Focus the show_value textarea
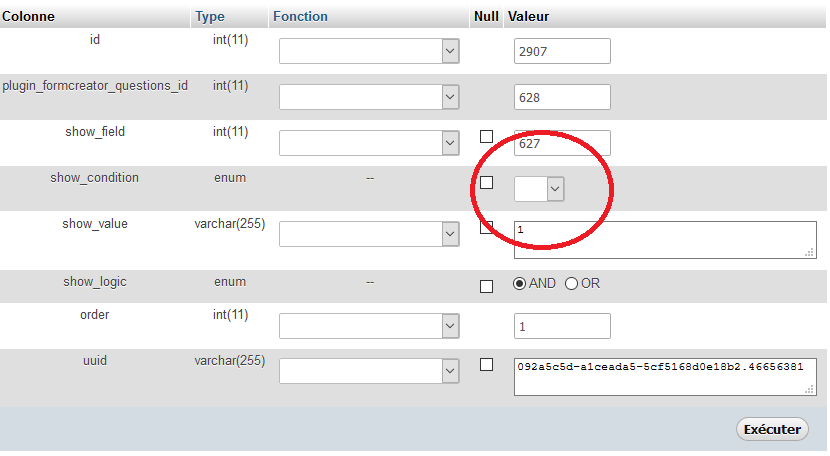Screen dimensions: 830x456 point(665,240)
